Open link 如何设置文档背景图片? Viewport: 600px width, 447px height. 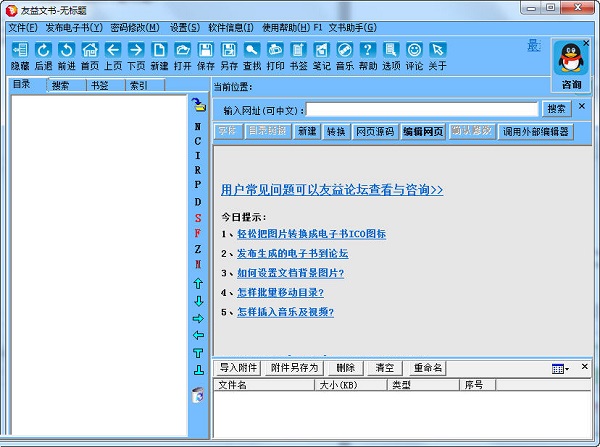click(x=290, y=273)
